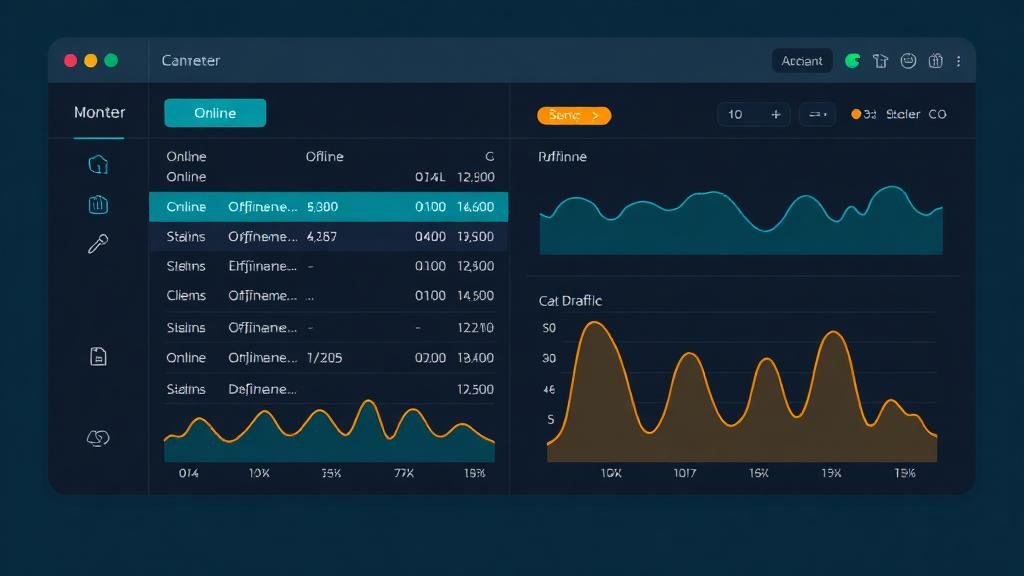Select the Monter tab in sidebar
Viewport: 1024px width, 576px height.
pyautogui.click(x=99, y=112)
